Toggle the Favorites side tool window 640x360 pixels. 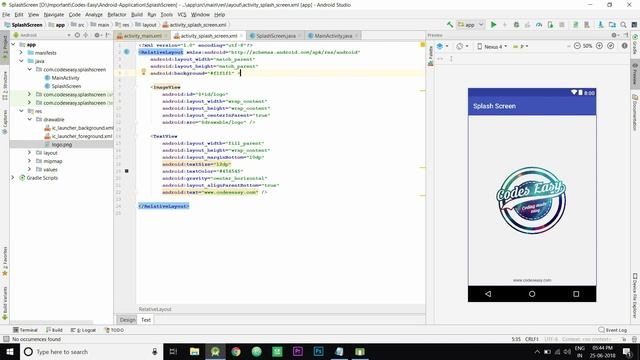click(x=4, y=261)
